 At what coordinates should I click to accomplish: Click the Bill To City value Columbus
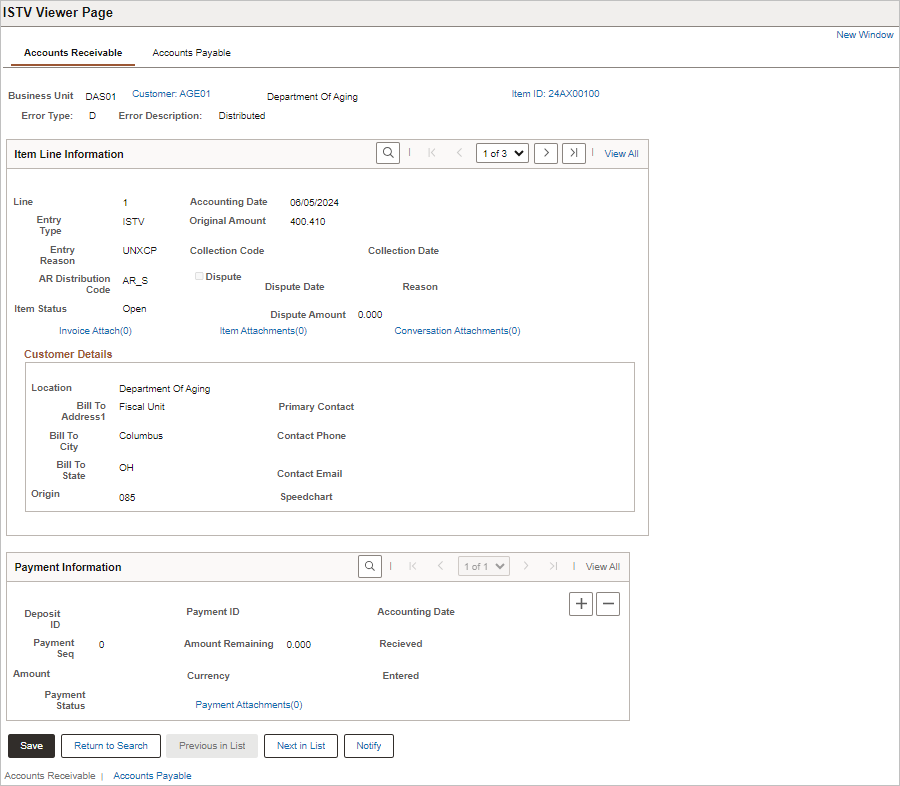[x=141, y=436]
